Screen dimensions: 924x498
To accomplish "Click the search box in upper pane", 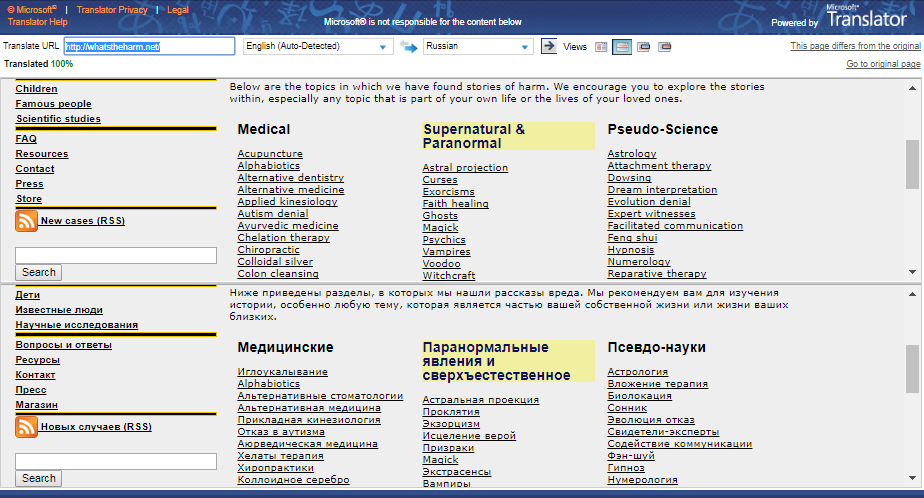I will [x=116, y=255].
